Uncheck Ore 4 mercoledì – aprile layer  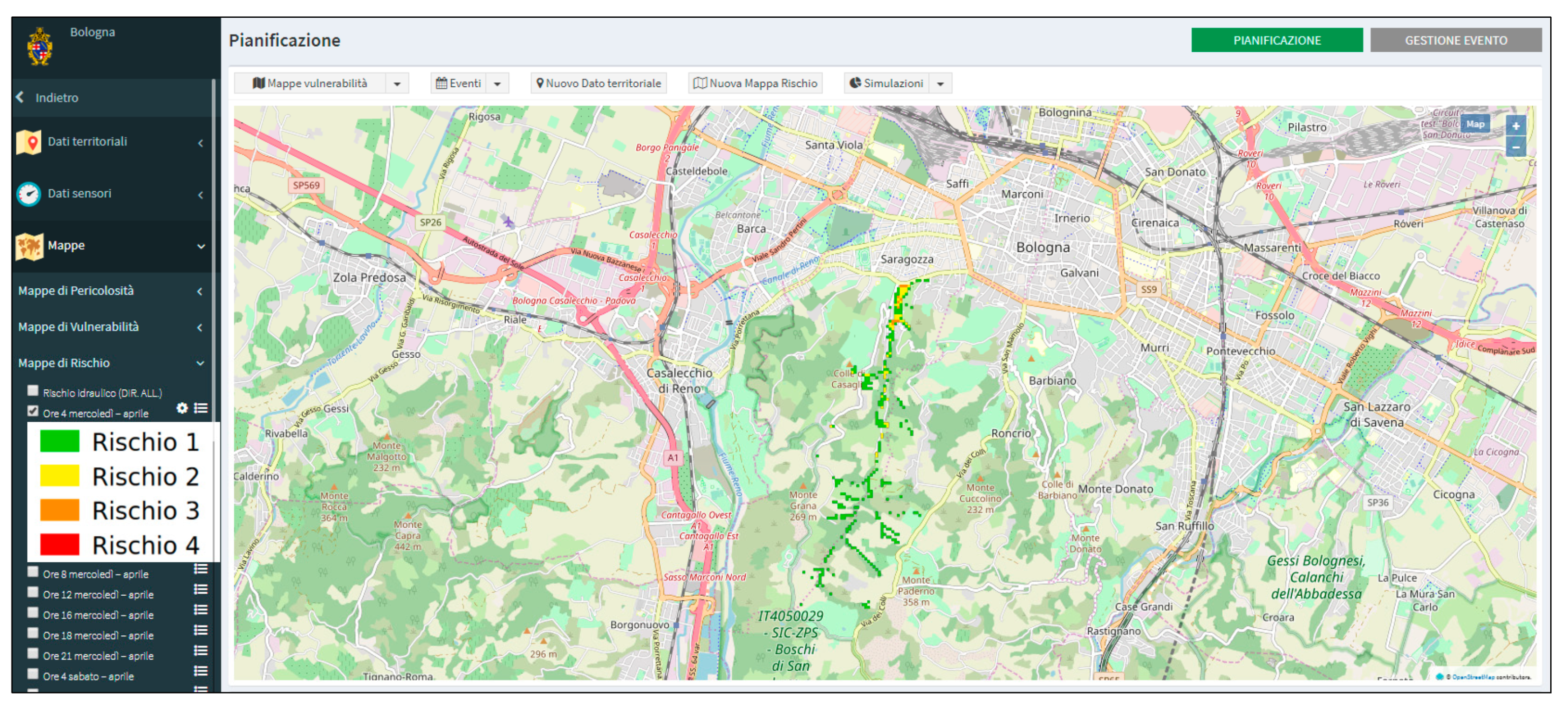pyautogui.click(x=34, y=412)
